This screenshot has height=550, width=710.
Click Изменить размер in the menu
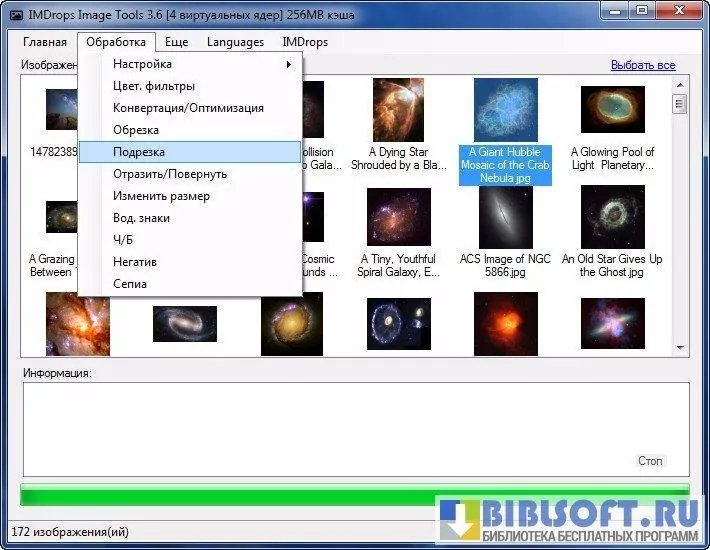tap(161, 196)
